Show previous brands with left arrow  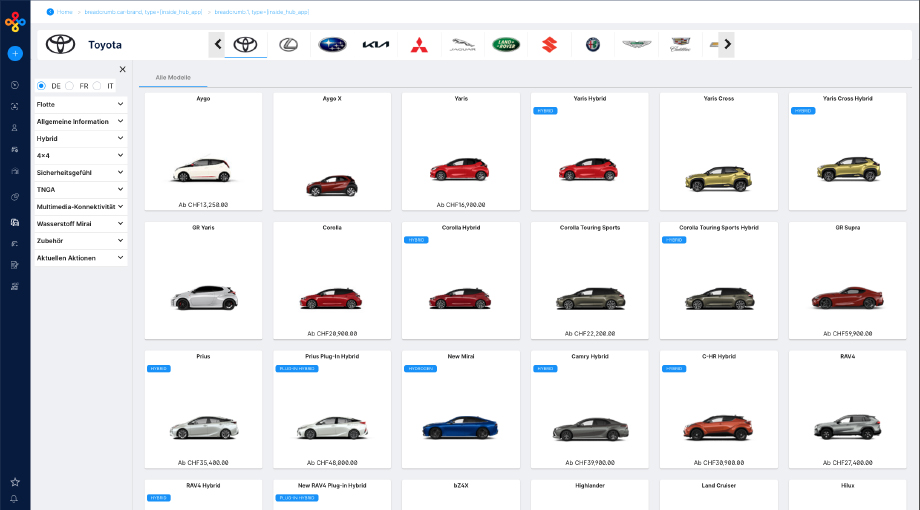pos(217,45)
